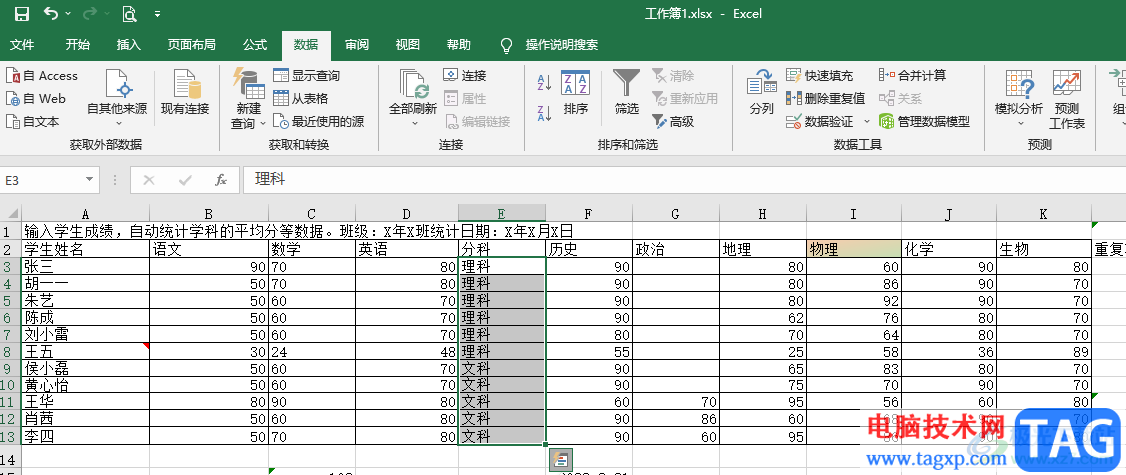Click the 从表格 button
Screen dimensions: 1126x475
coord(301,98)
